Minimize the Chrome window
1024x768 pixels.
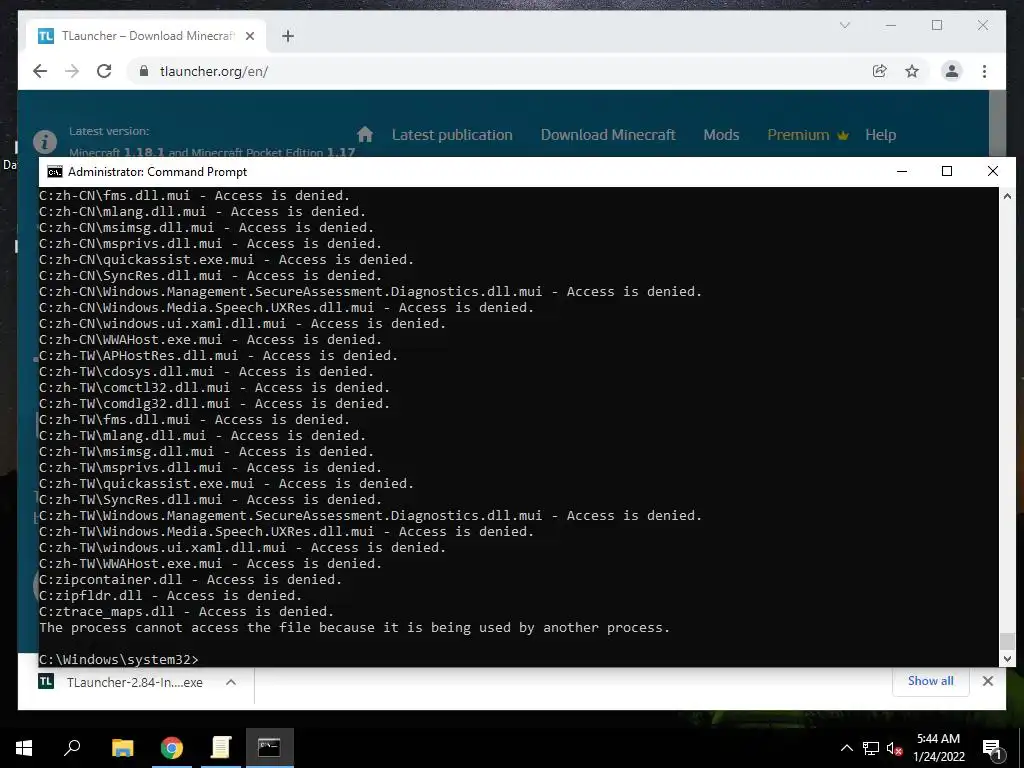click(891, 25)
